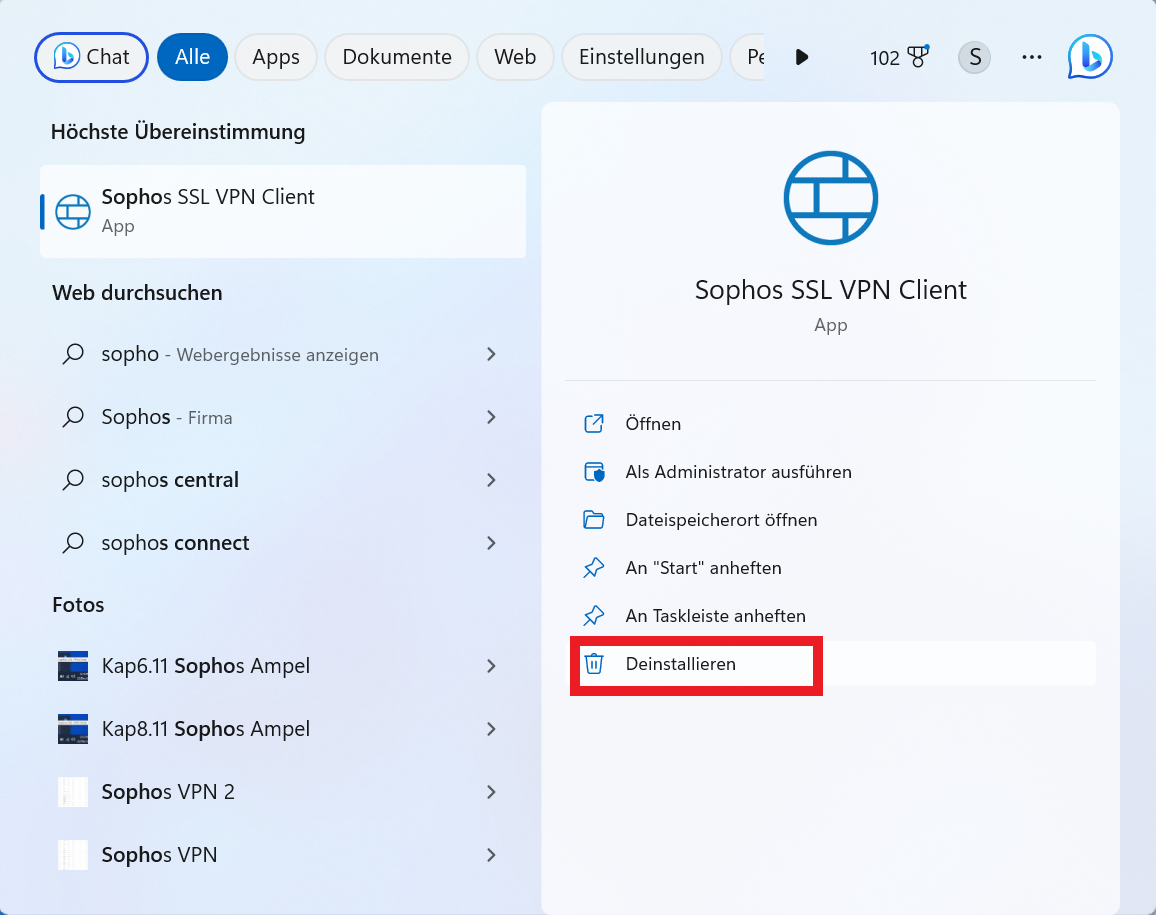Screen dimensions: 1156x915
Task: Launch Bing from the top-right icon
Action: 1090,57
